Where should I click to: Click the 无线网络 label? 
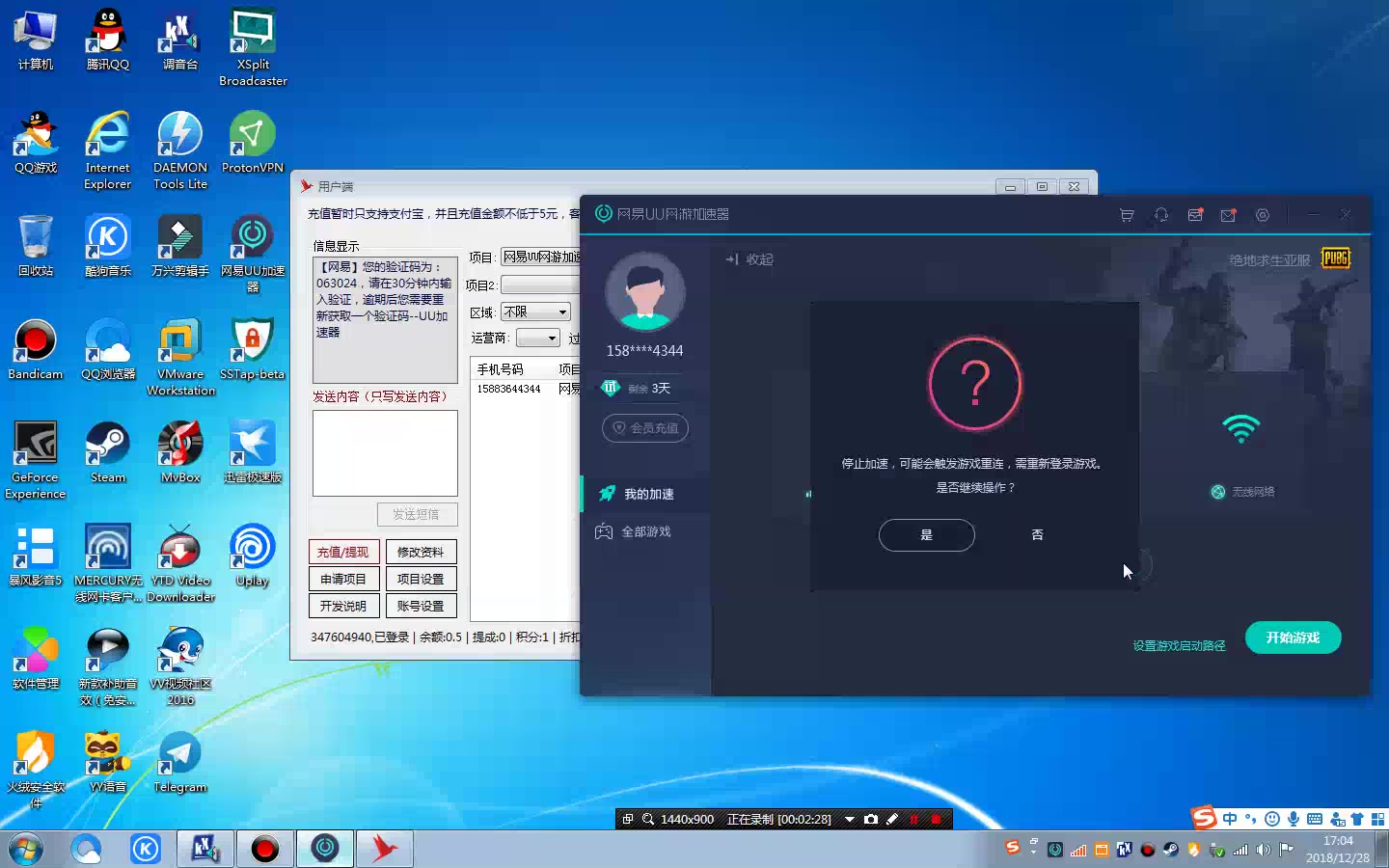1253,492
